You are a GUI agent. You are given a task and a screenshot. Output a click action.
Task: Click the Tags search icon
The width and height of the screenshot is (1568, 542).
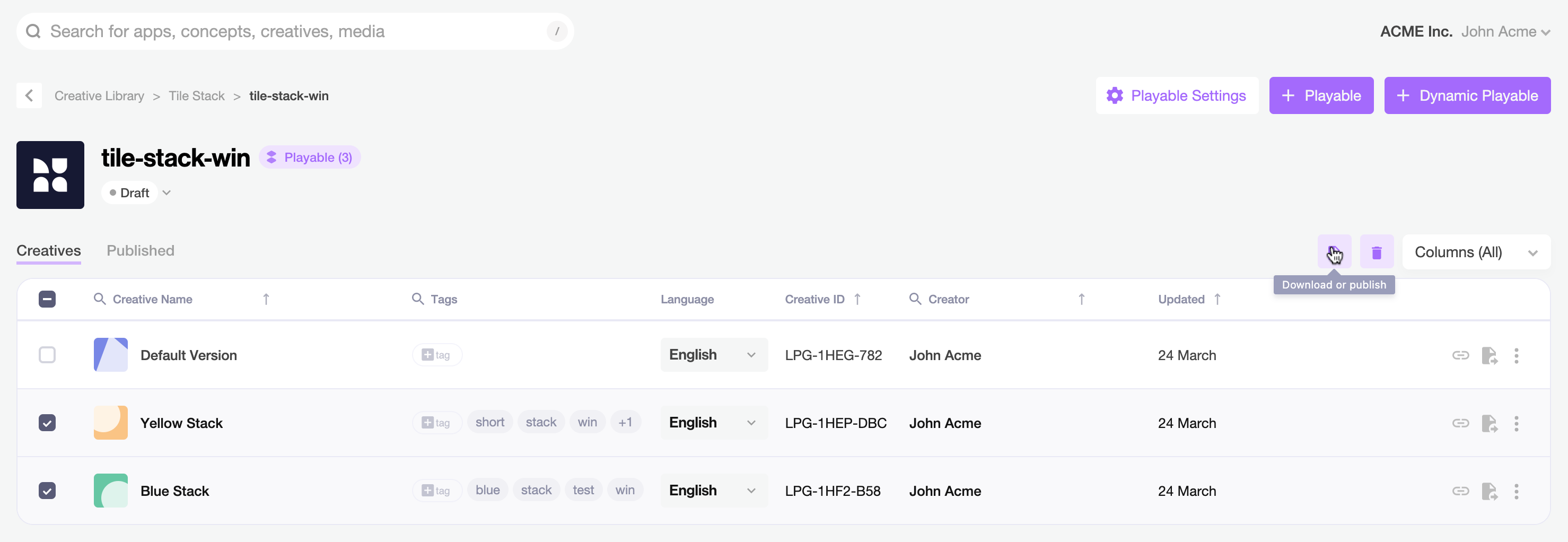(x=417, y=299)
